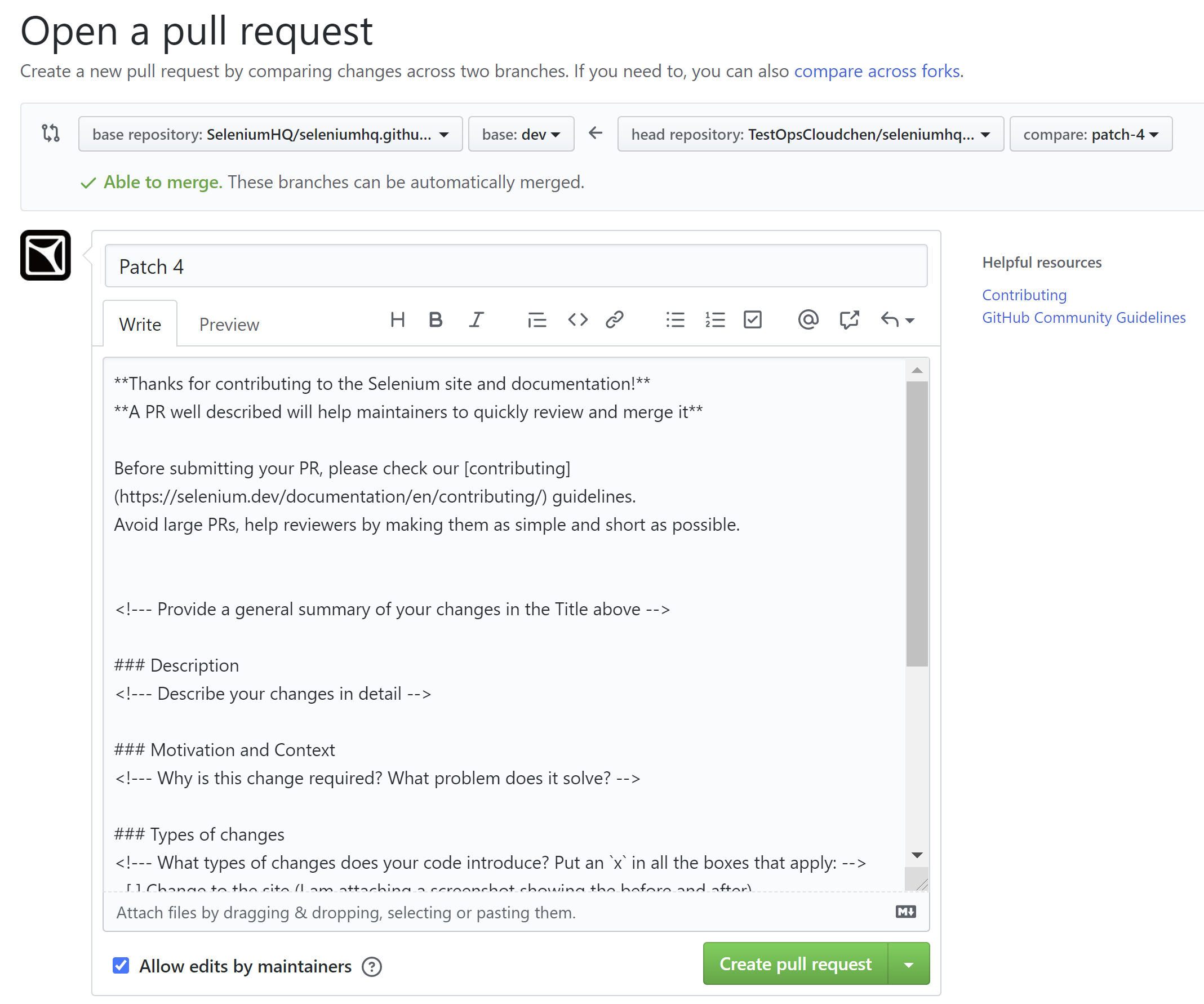This screenshot has width=1204, height=1004.
Task: Toggle Allow edits by maintainers checkbox
Action: (x=121, y=966)
